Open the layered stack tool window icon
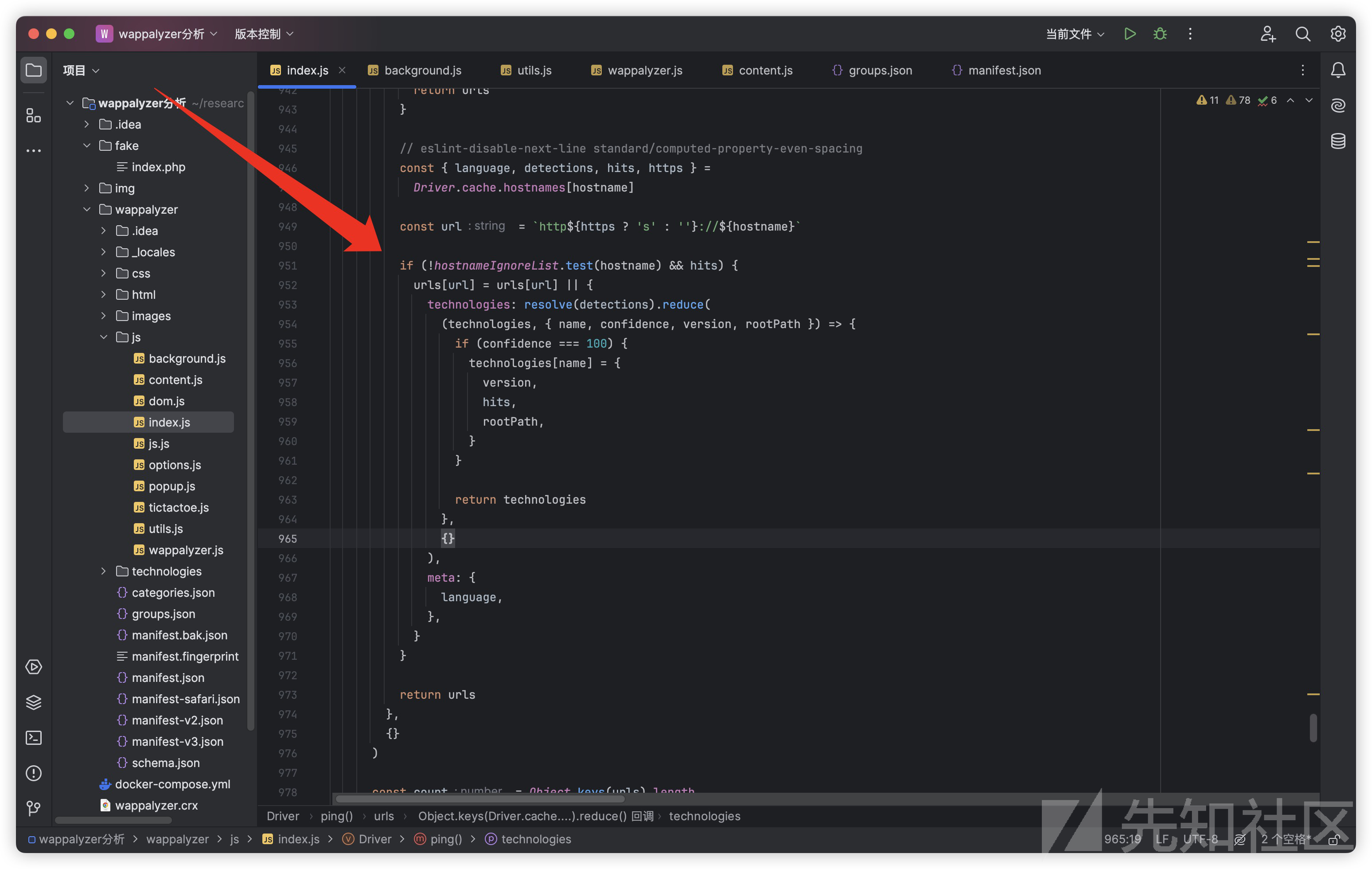Viewport: 1372px width, 869px height. point(34,702)
